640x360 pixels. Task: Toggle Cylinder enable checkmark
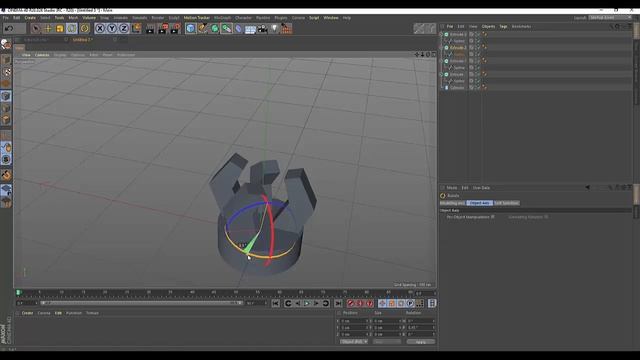point(478,88)
